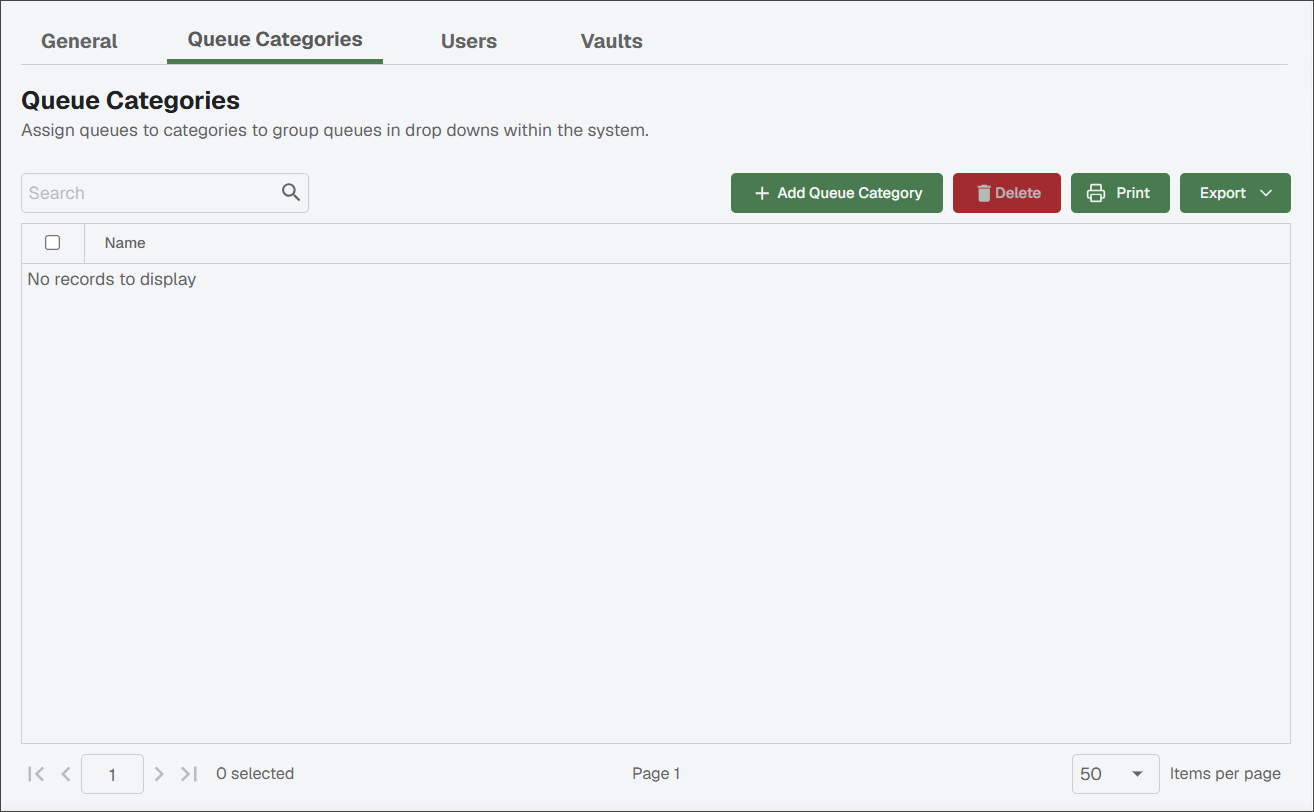Open the Export dropdown menu
Screen dimensions: 1314x812
coord(1235,193)
